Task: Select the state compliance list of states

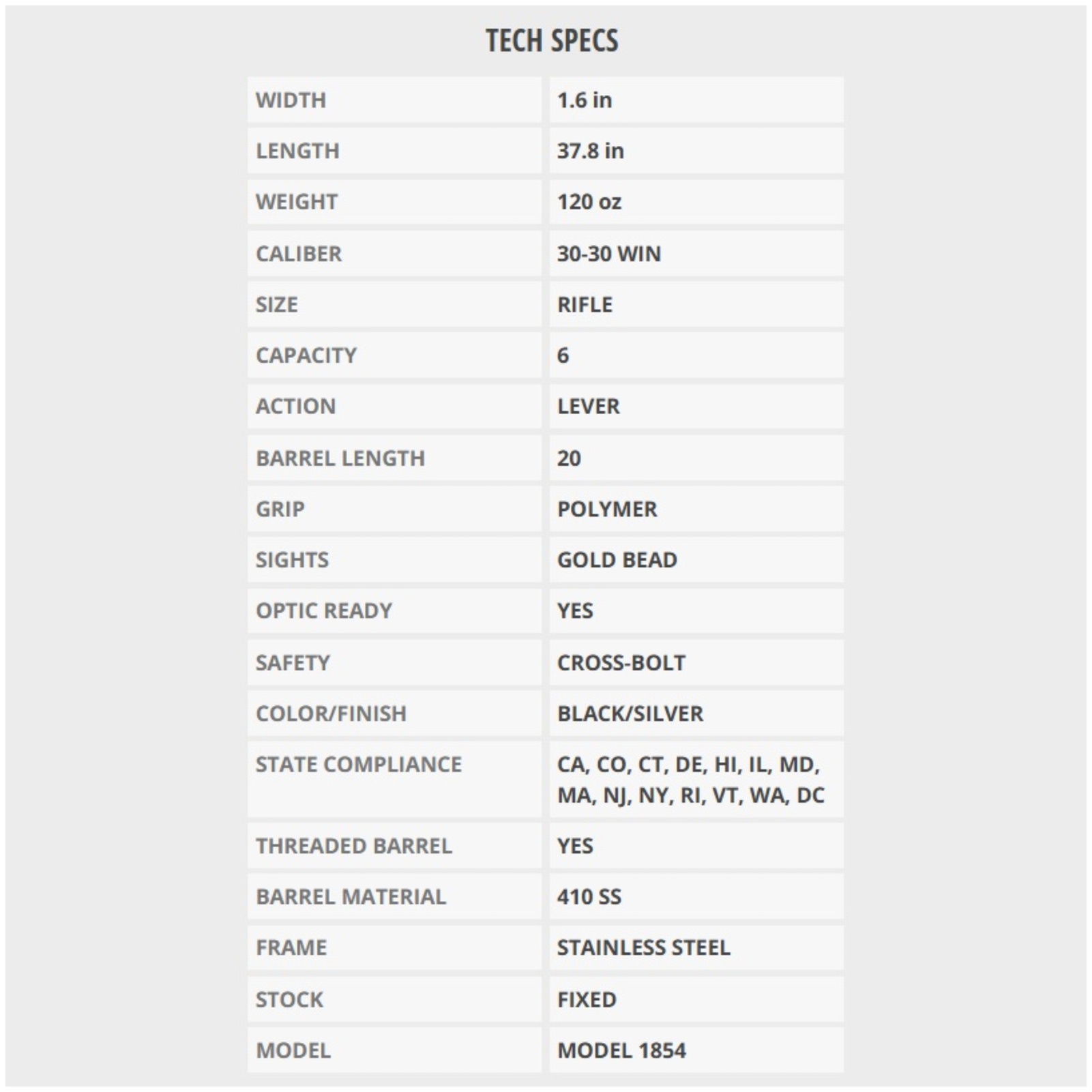Action: (x=691, y=780)
